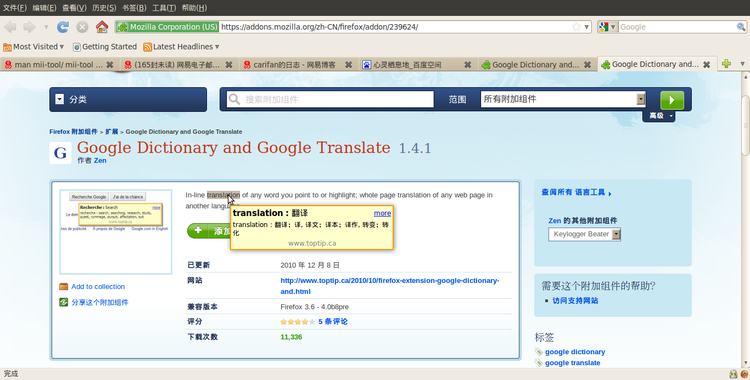This screenshot has height=380, width=750.
Task: Click the 'more' link in translation popup
Action: 382,213
